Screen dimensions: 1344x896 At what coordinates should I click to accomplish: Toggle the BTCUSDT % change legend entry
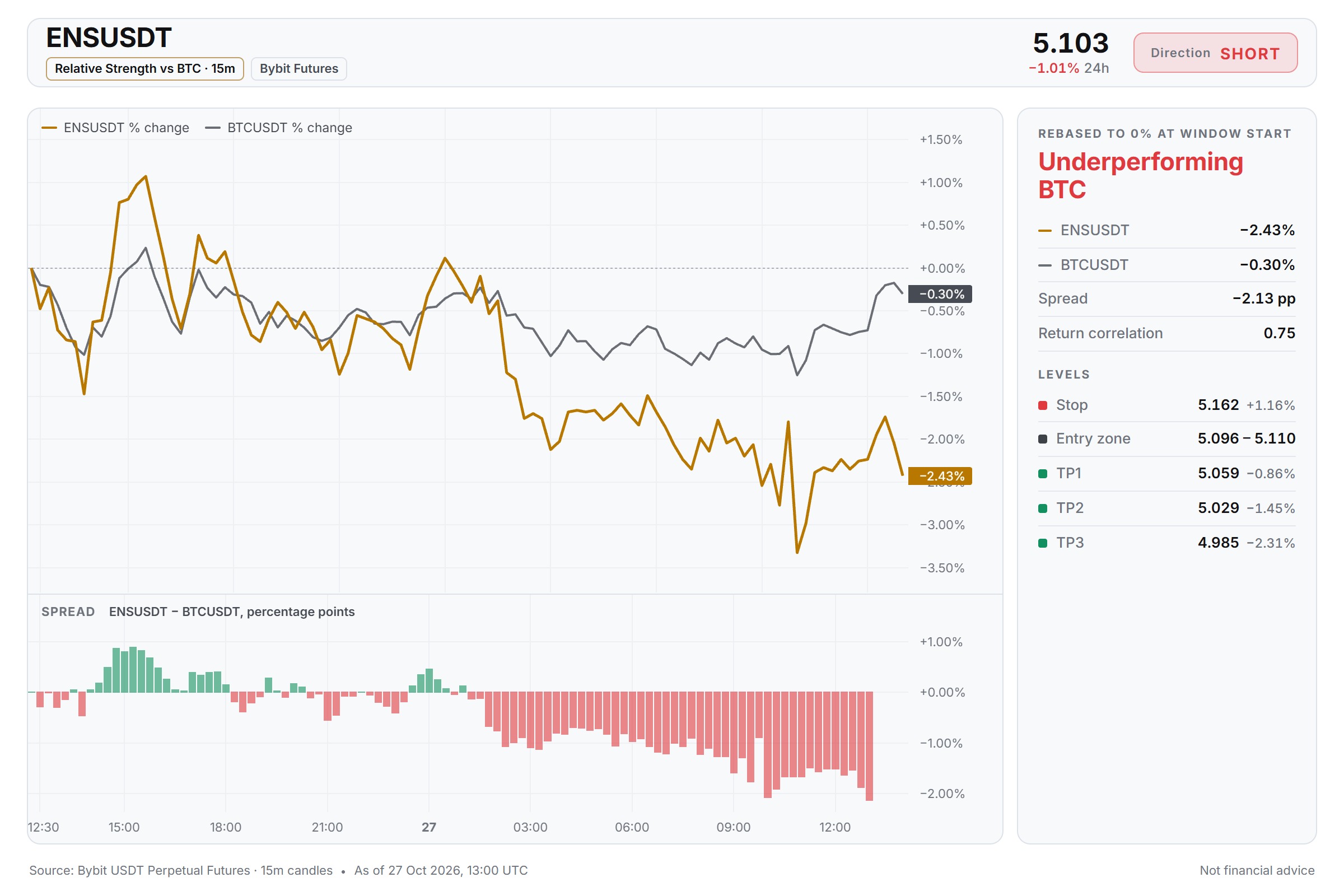pyautogui.click(x=279, y=128)
